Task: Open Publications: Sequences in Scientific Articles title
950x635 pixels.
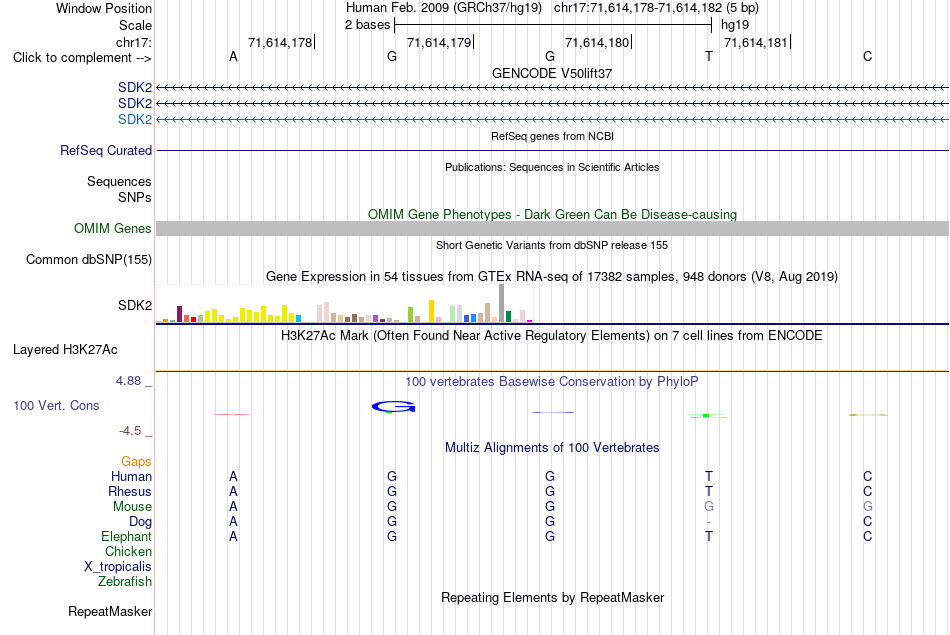Action: coord(552,167)
